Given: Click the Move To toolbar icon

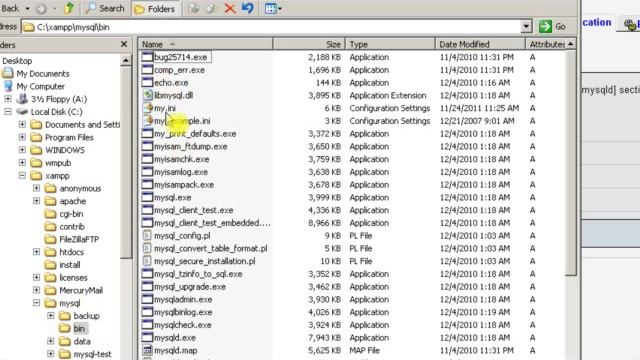Looking at the screenshot, I should point(193,8).
